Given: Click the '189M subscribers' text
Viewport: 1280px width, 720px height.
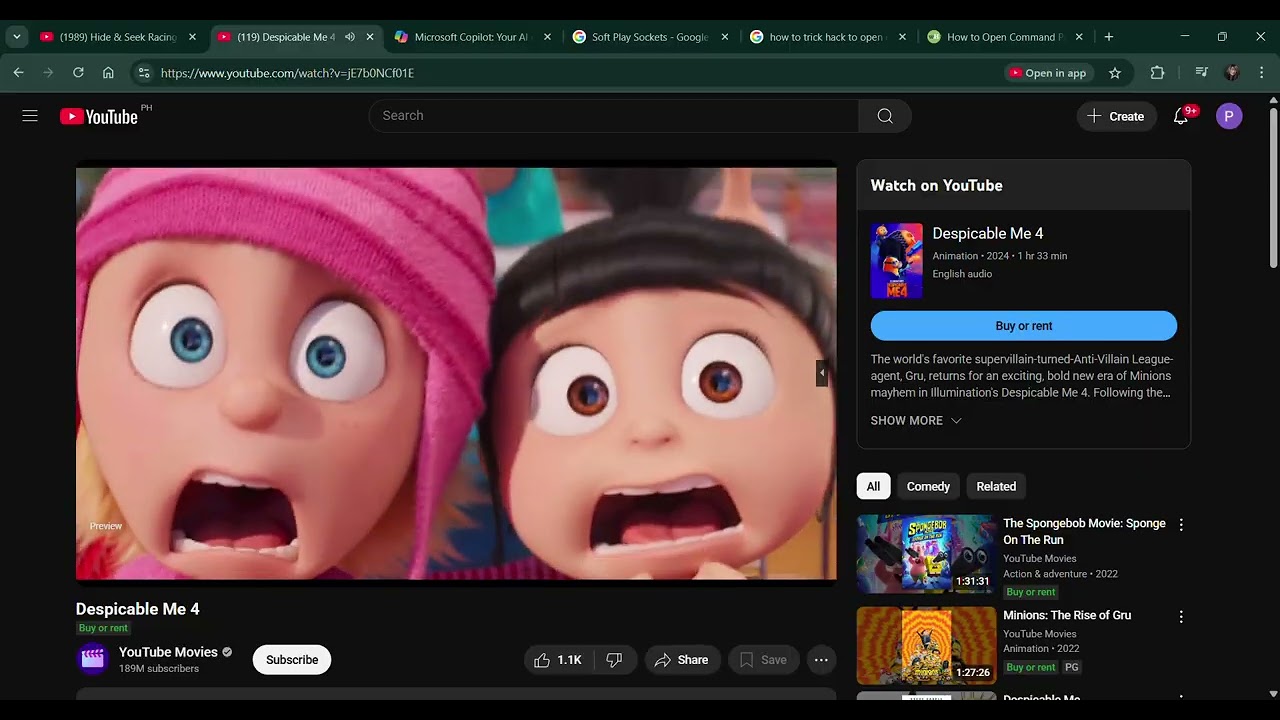Looking at the screenshot, I should (159, 669).
